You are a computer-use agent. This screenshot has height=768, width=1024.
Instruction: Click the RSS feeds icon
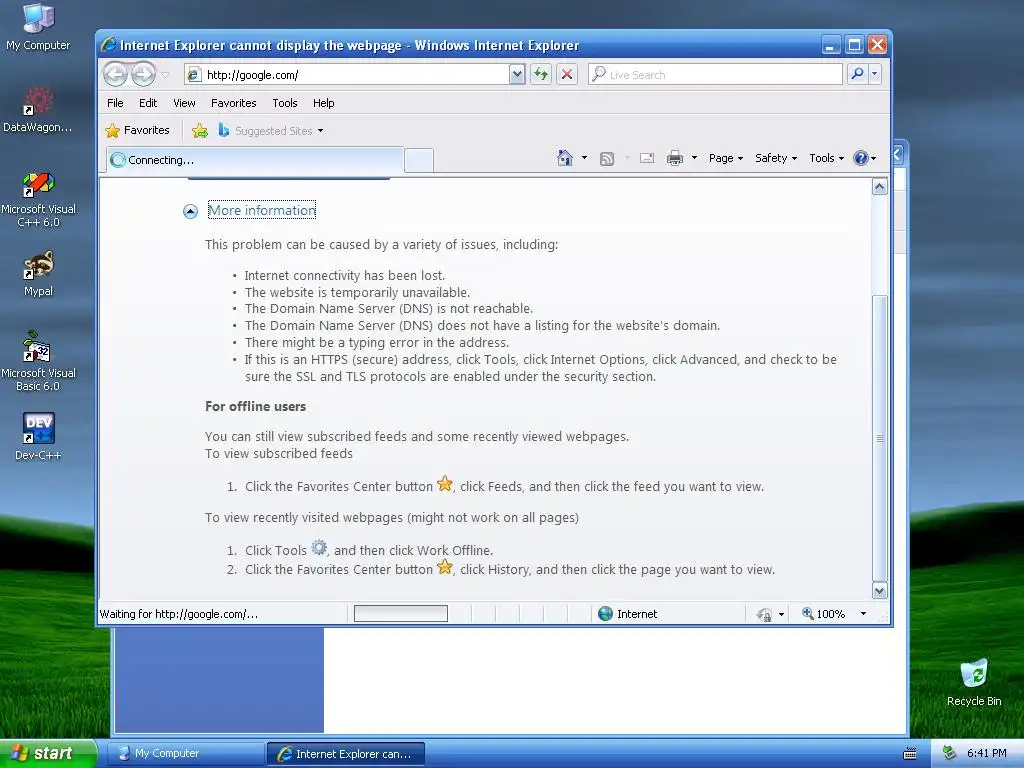(607, 158)
